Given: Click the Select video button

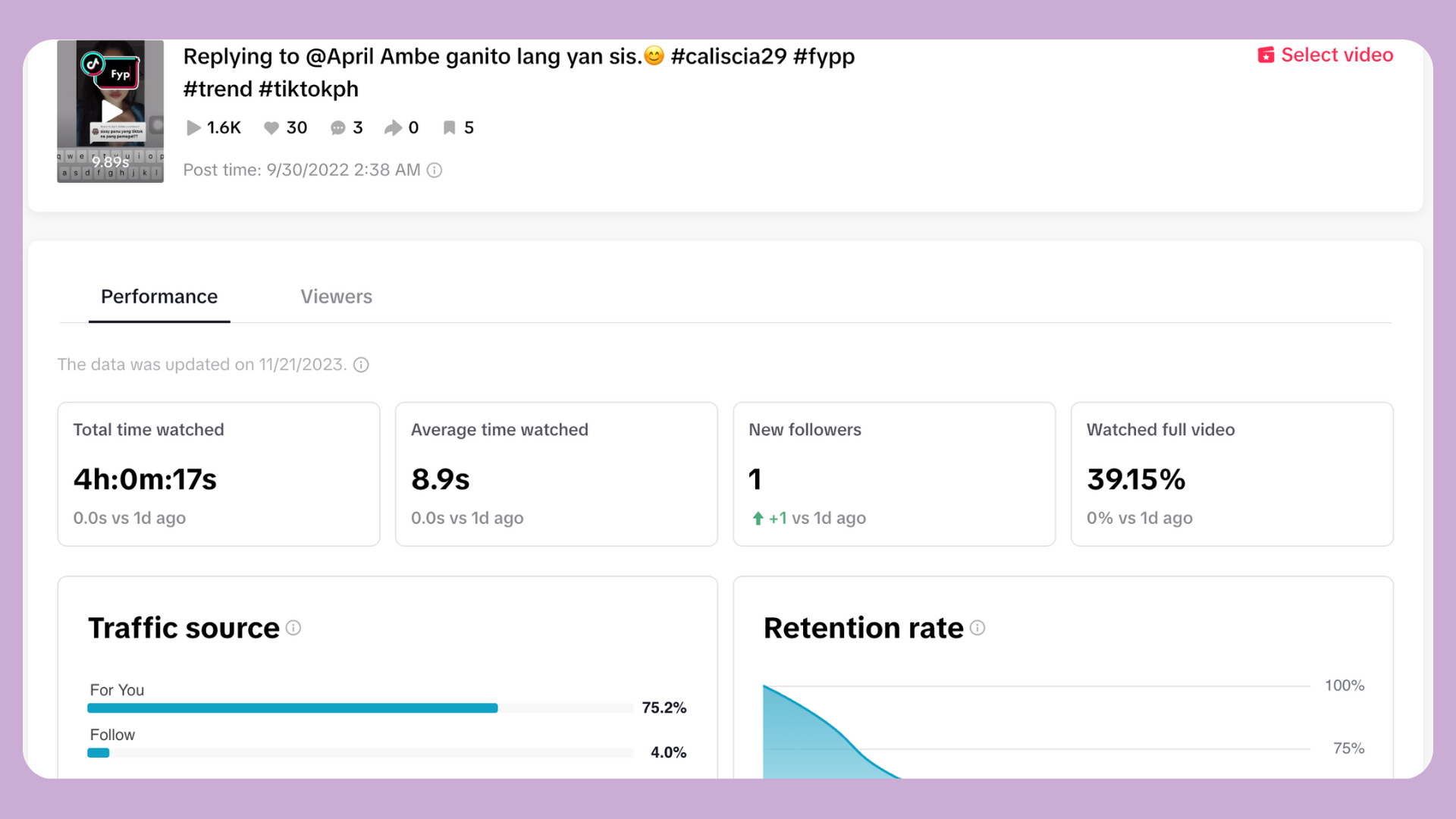Looking at the screenshot, I should pyautogui.click(x=1326, y=55).
